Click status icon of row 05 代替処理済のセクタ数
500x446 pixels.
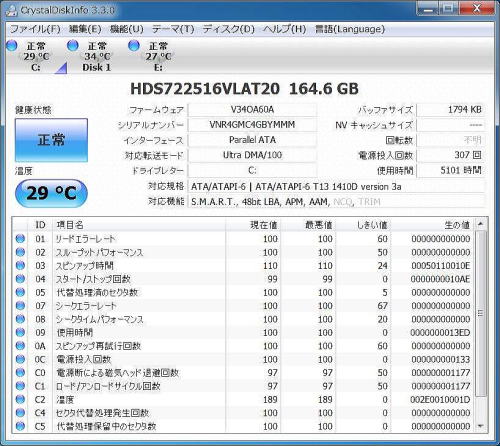pos(20,292)
